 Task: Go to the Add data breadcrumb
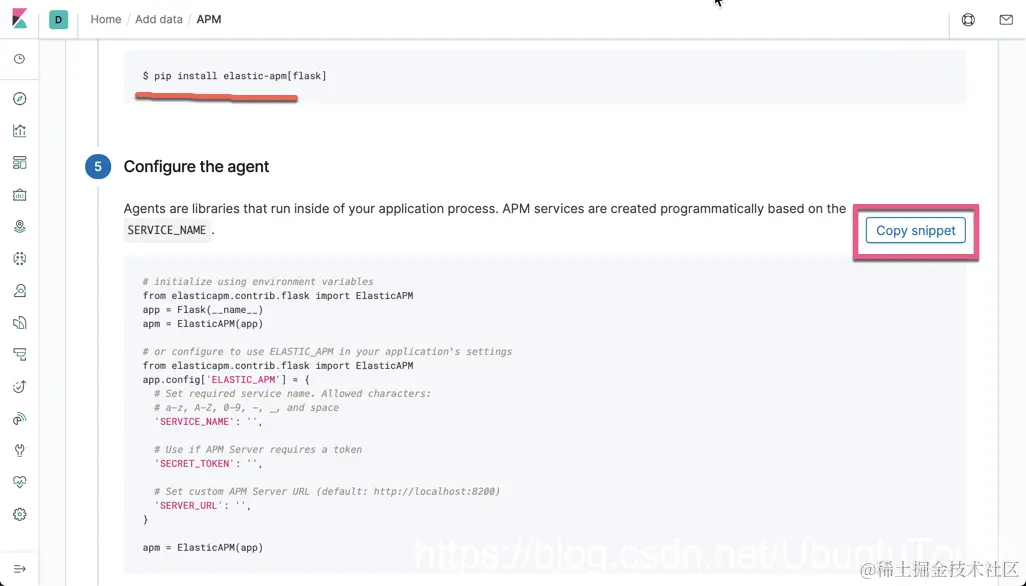coord(159,20)
